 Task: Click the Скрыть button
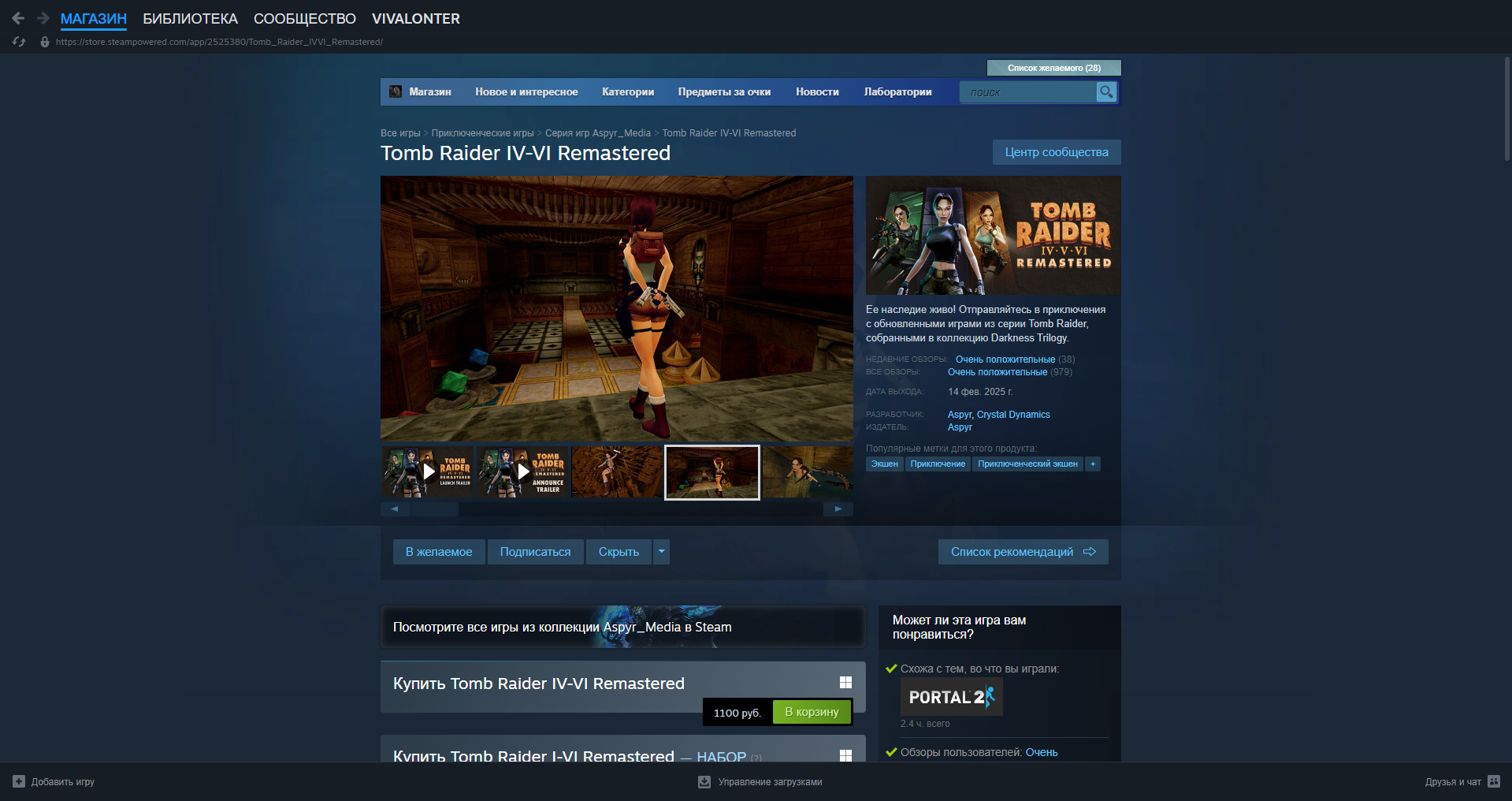click(x=619, y=552)
